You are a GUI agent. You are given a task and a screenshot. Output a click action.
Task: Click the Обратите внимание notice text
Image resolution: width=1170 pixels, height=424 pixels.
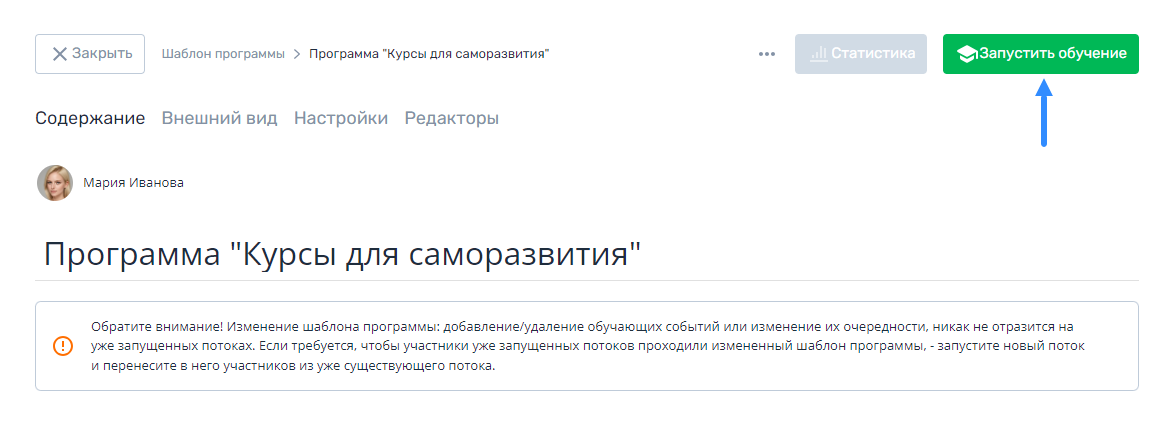pos(587,347)
